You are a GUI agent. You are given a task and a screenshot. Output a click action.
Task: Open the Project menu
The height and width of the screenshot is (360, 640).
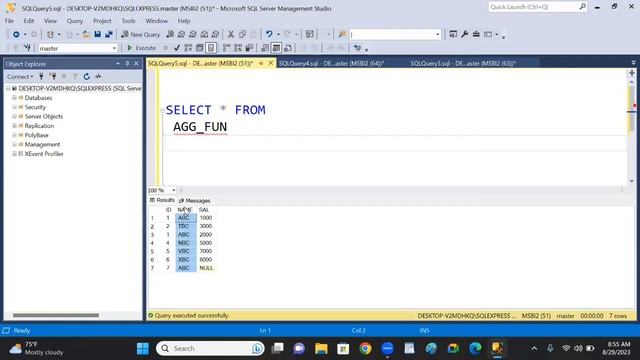pos(102,21)
